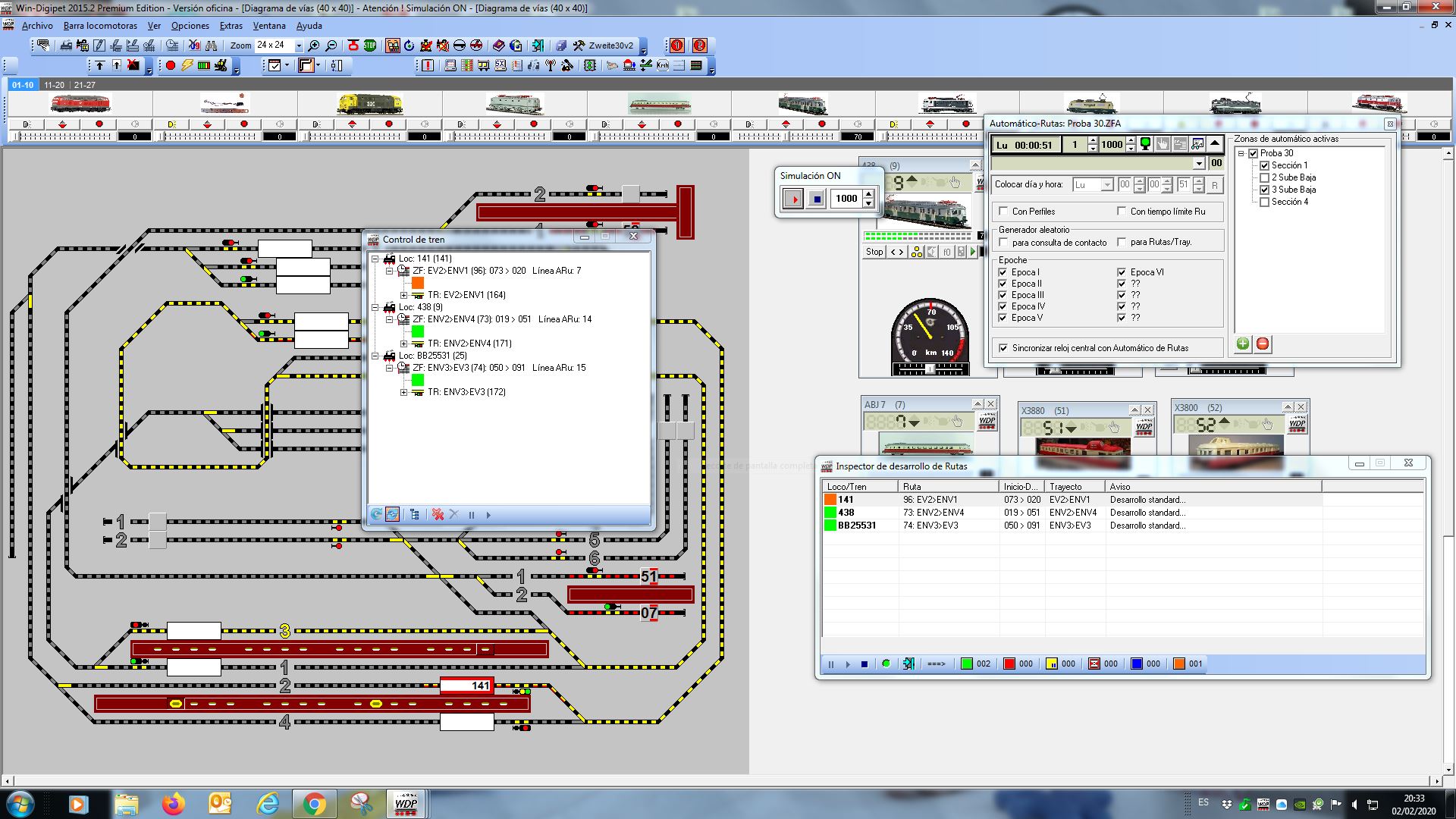Screen dimensions: 1456x819
Task: Click the refresh icon in Control de tren
Action: (x=376, y=514)
